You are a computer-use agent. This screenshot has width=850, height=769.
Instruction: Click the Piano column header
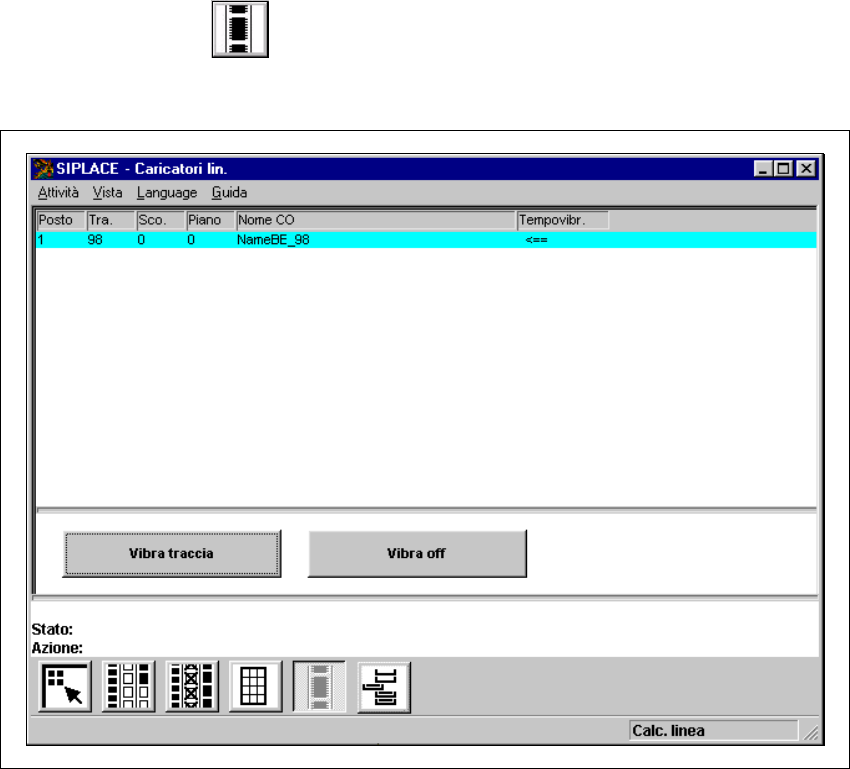click(x=210, y=220)
